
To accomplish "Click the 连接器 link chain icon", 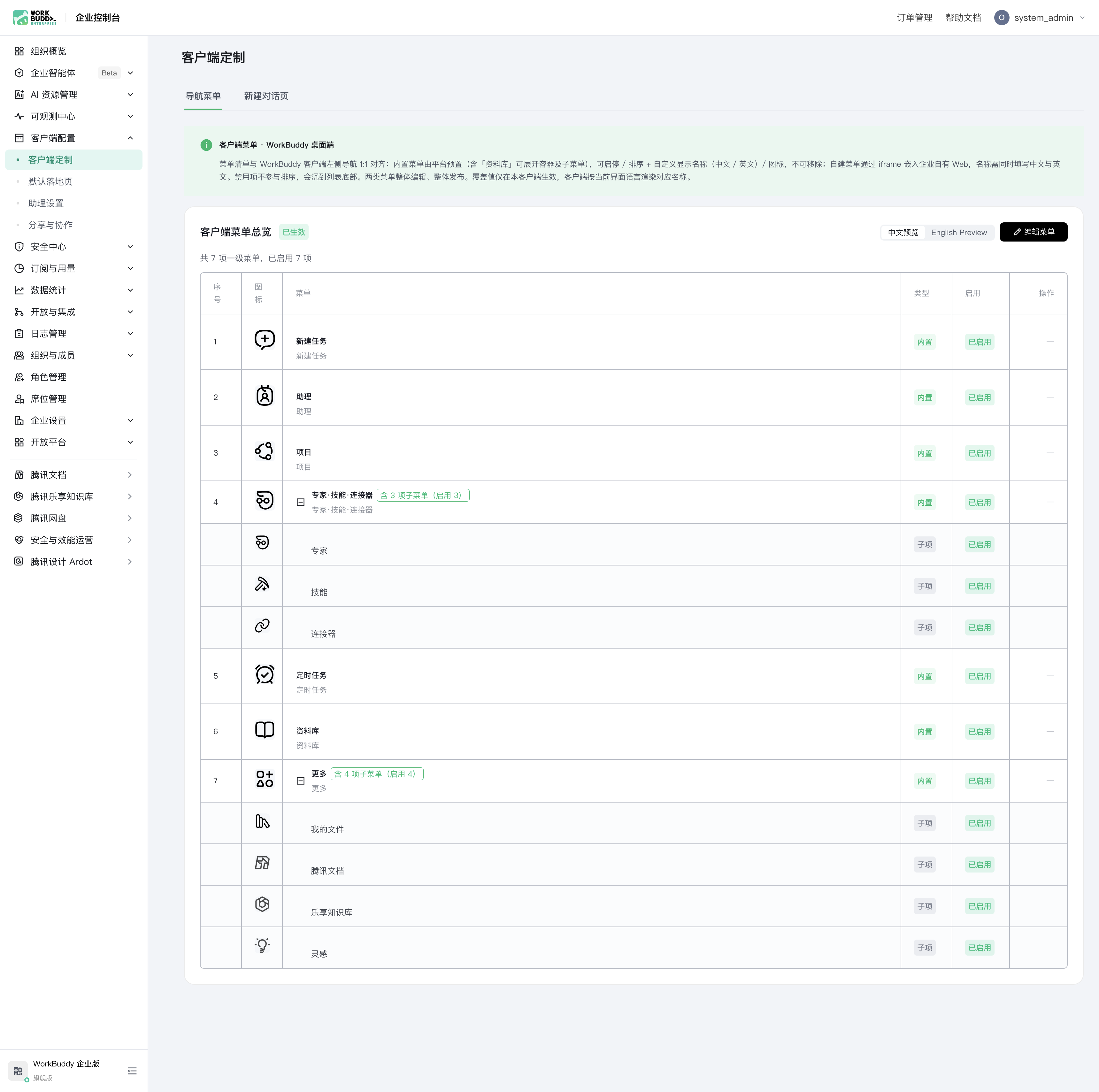I will click(x=262, y=626).
